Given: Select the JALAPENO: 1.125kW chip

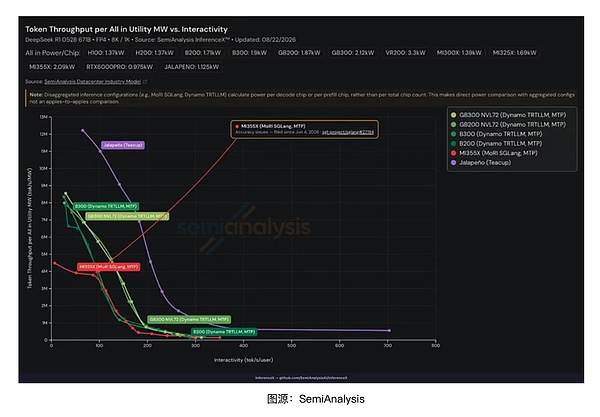Looking at the screenshot, I should tap(191, 67).
